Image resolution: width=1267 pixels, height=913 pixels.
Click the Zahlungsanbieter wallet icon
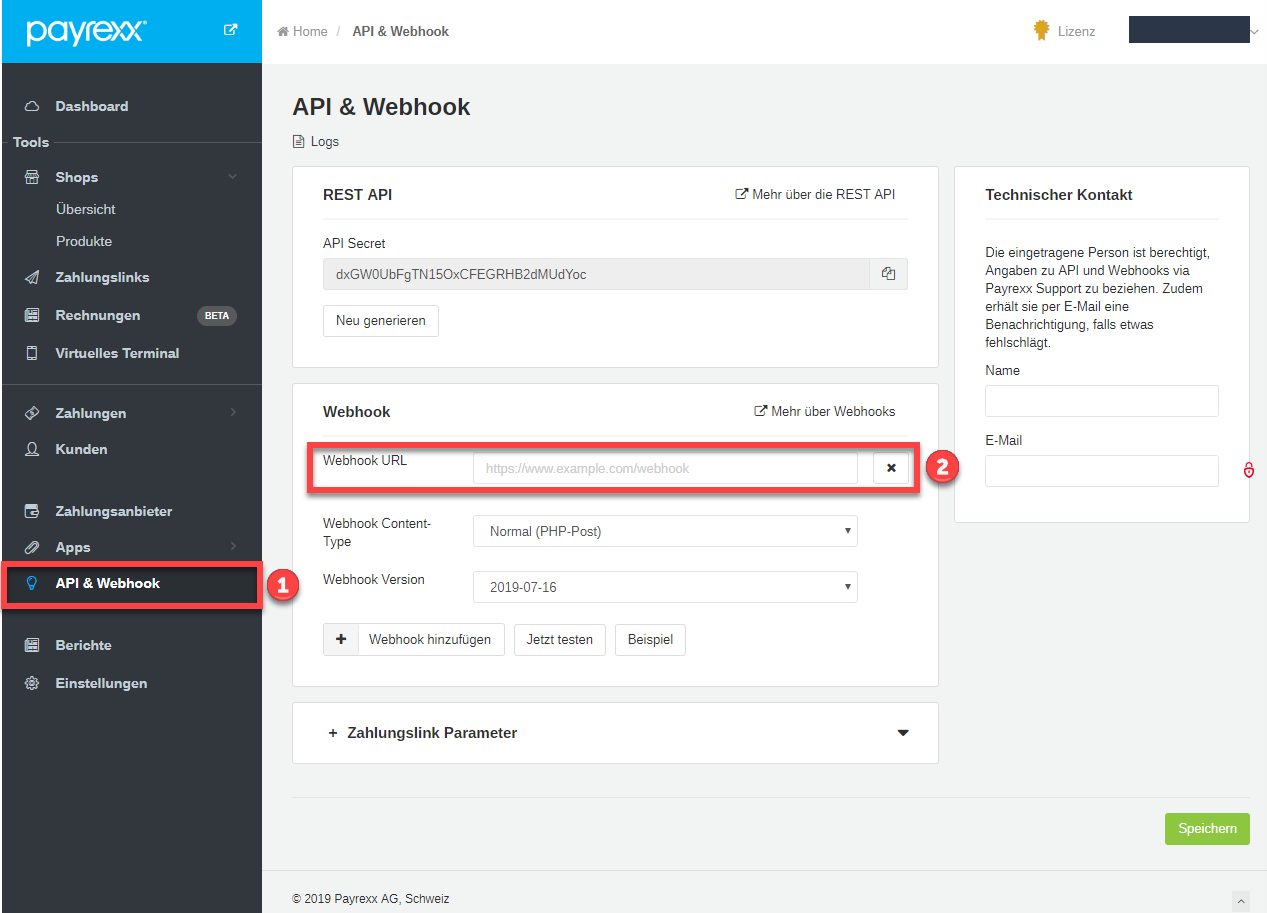point(32,511)
